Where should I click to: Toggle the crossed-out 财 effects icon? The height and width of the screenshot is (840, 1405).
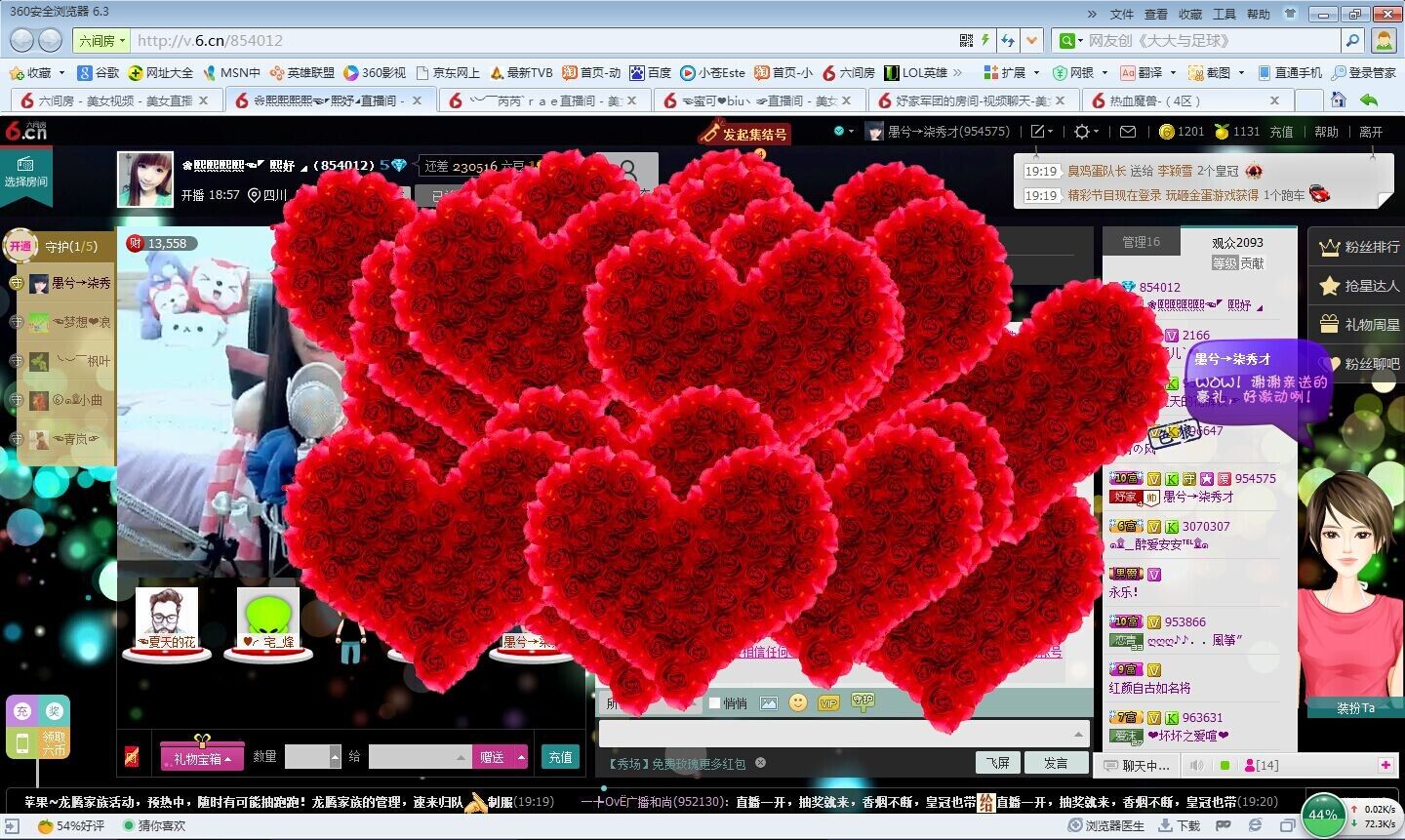tap(132, 756)
